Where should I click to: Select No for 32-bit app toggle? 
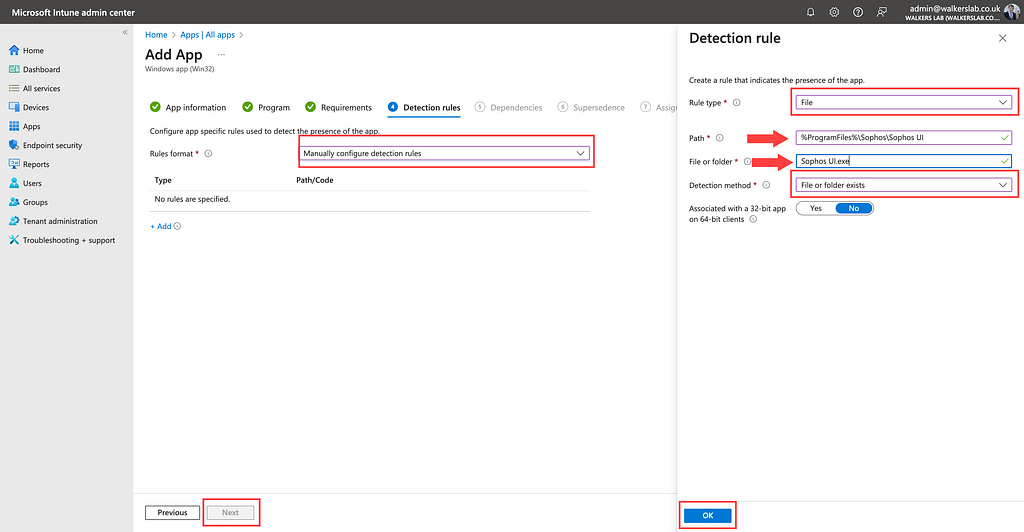(853, 208)
